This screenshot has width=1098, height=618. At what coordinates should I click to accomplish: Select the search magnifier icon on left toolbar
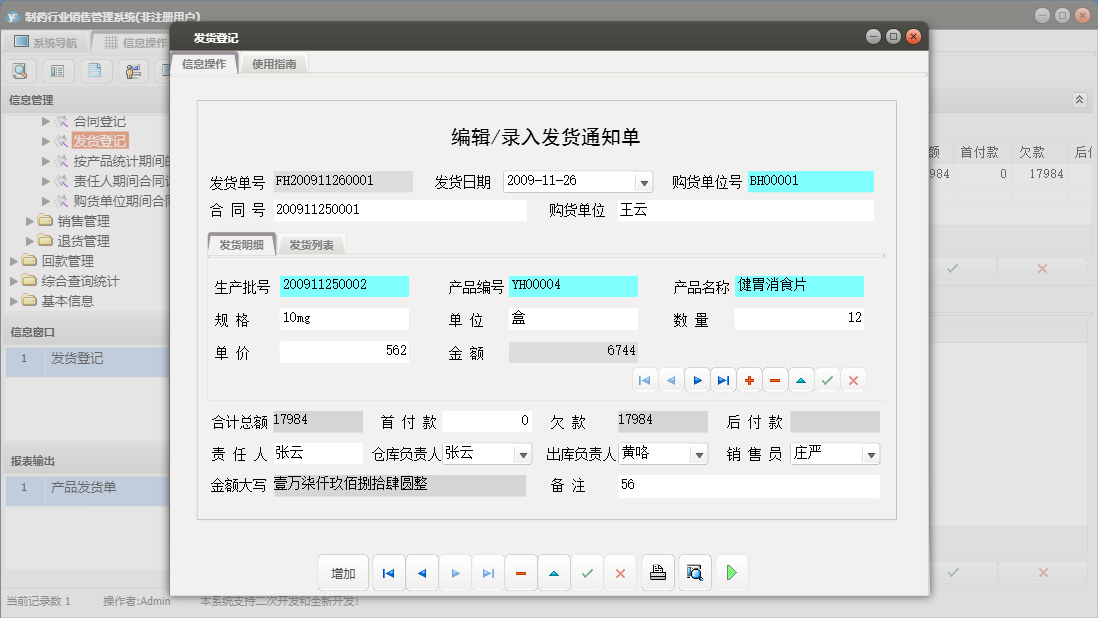tap(20, 70)
